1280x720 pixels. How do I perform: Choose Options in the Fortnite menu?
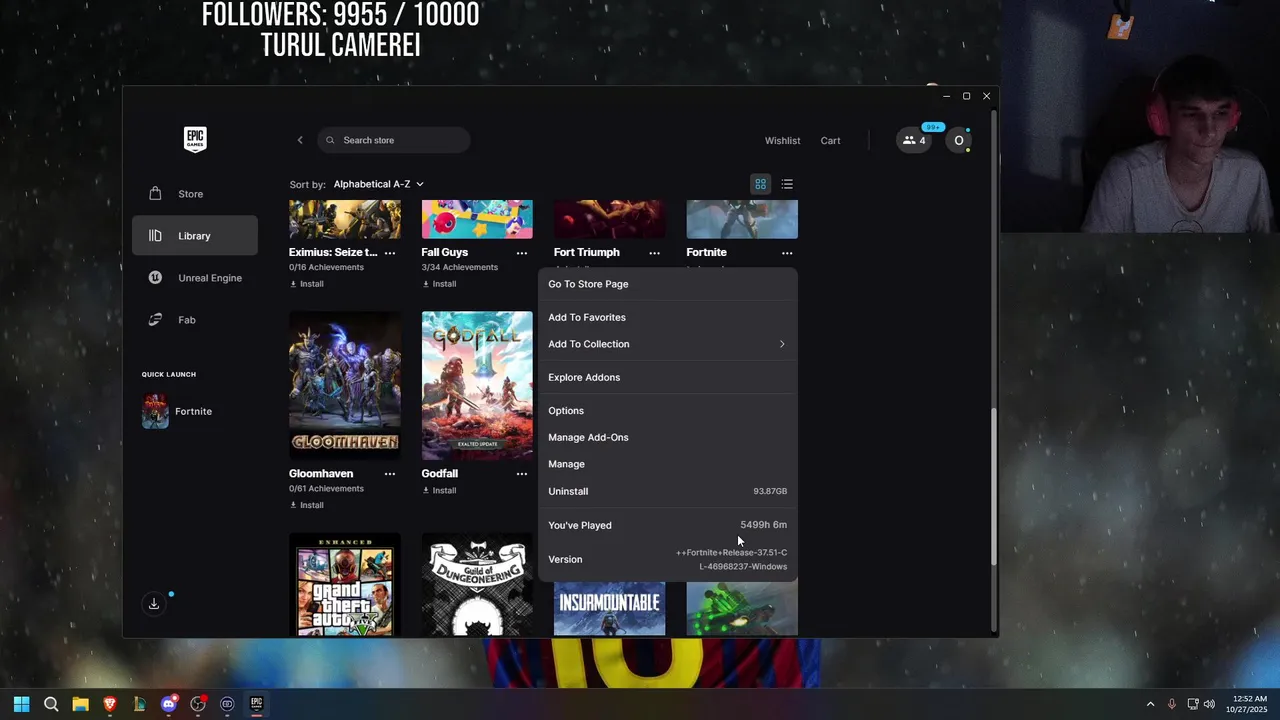pyautogui.click(x=668, y=411)
